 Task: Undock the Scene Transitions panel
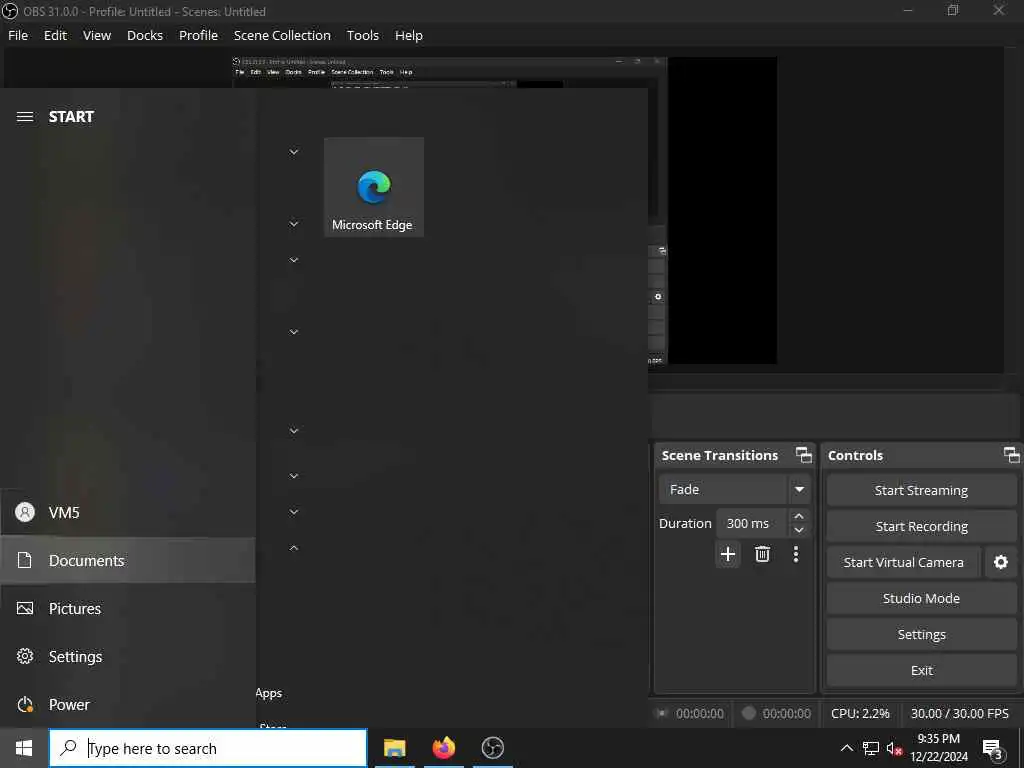tap(804, 455)
